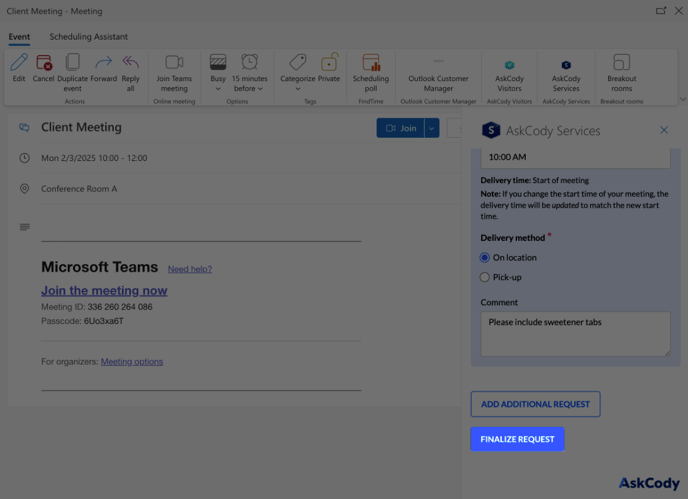Click Reply all in the ribbon
The height and width of the screenshot is (499, 688).
[130, 62]
